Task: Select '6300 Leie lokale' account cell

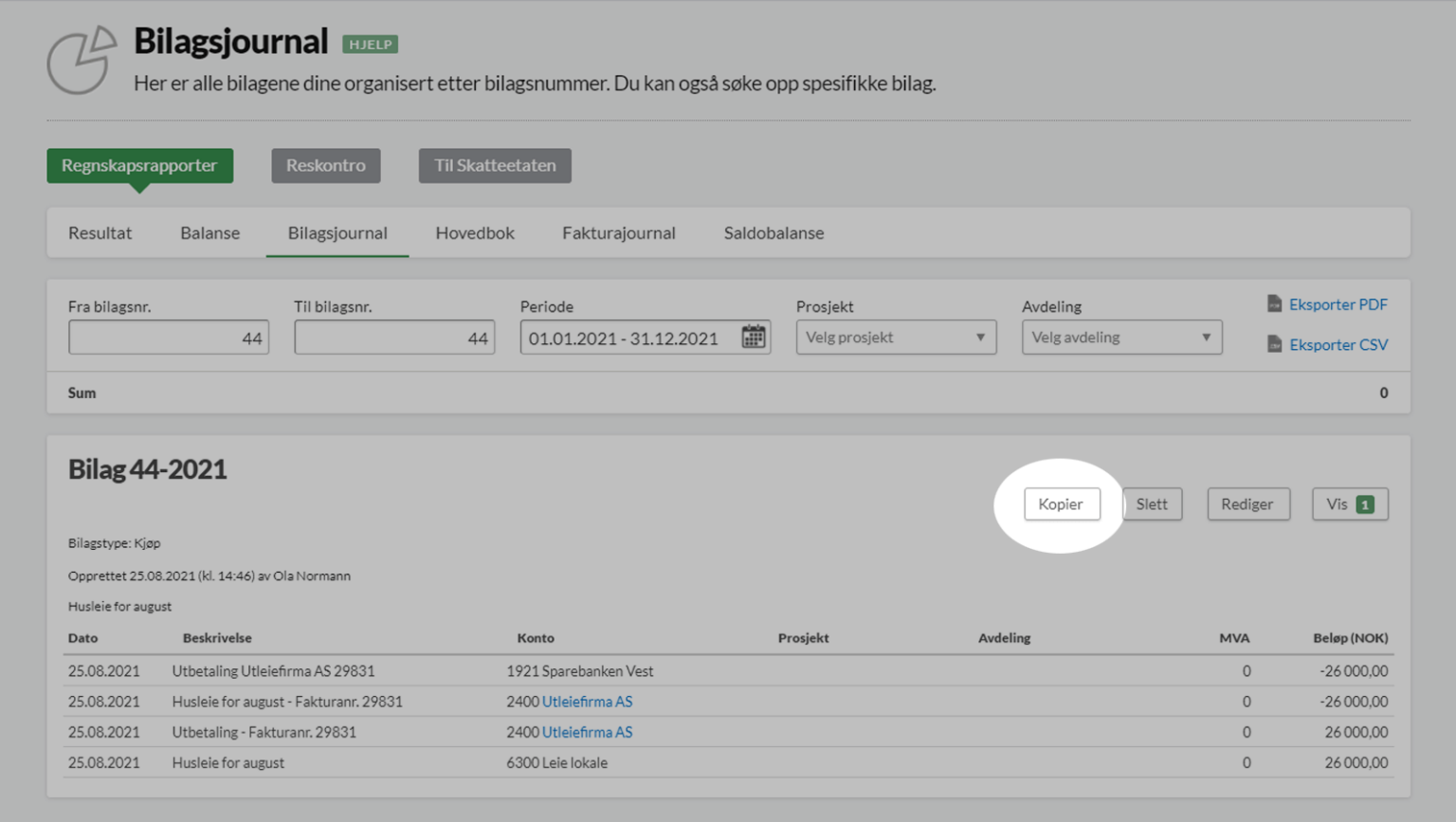Action: click(x=556, y=762)
